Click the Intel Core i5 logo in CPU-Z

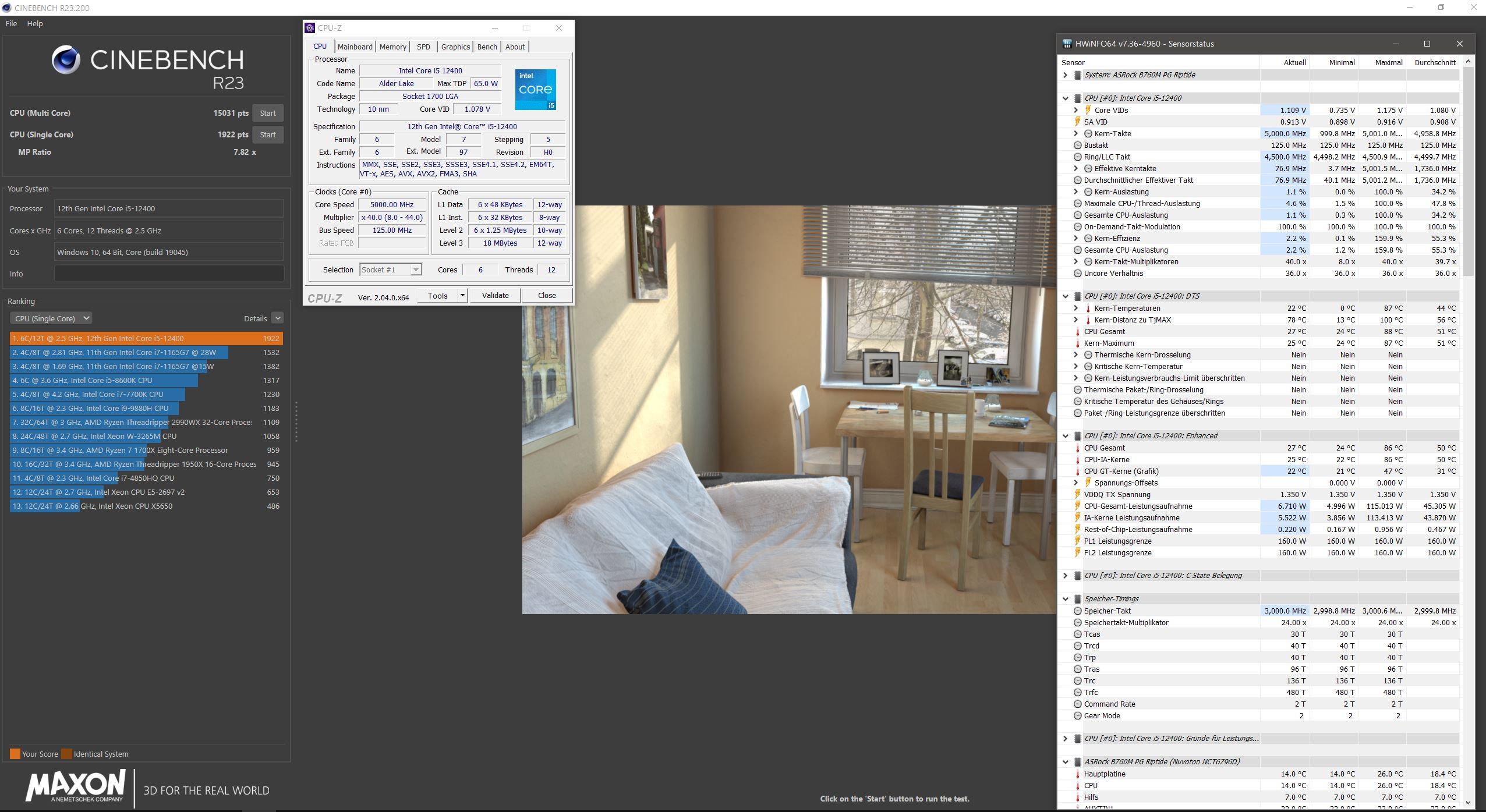coord(535,90)
